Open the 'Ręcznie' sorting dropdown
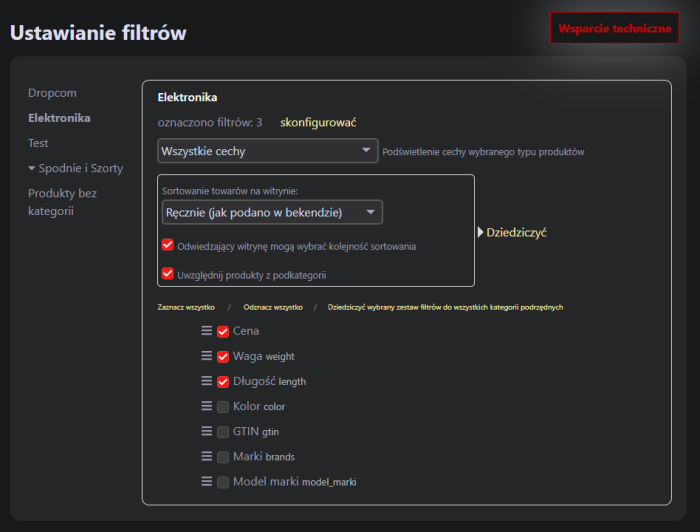 click(x=272, y=212)
